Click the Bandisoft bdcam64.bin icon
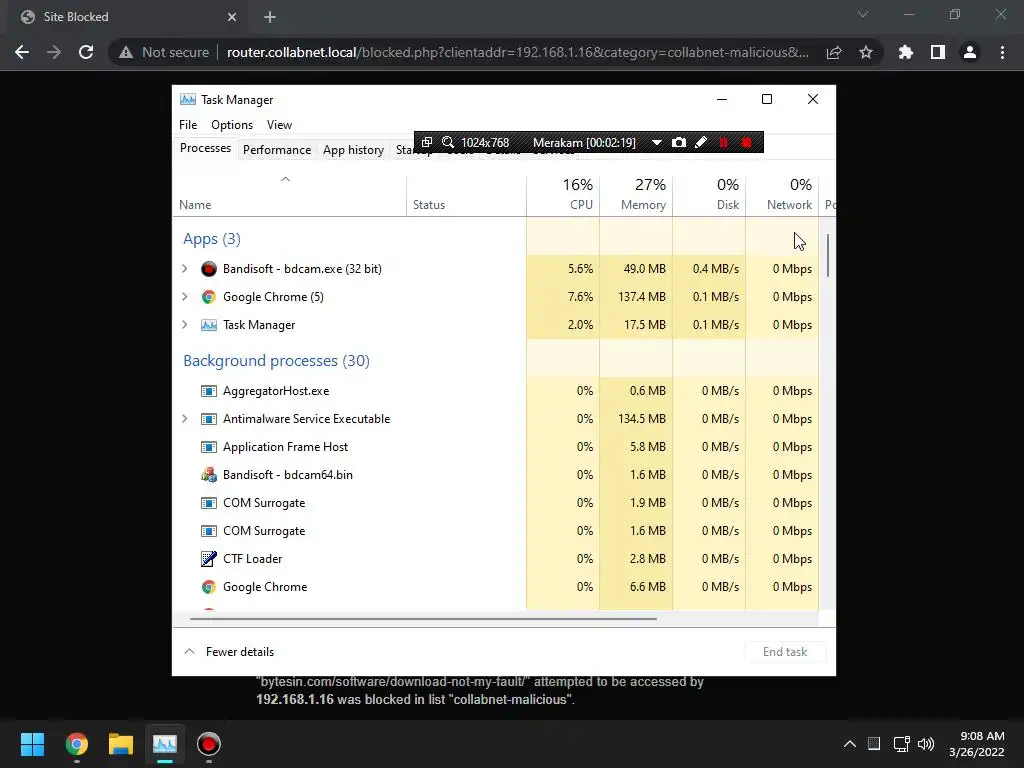1024x768 pixels. [x=208, y=475]
